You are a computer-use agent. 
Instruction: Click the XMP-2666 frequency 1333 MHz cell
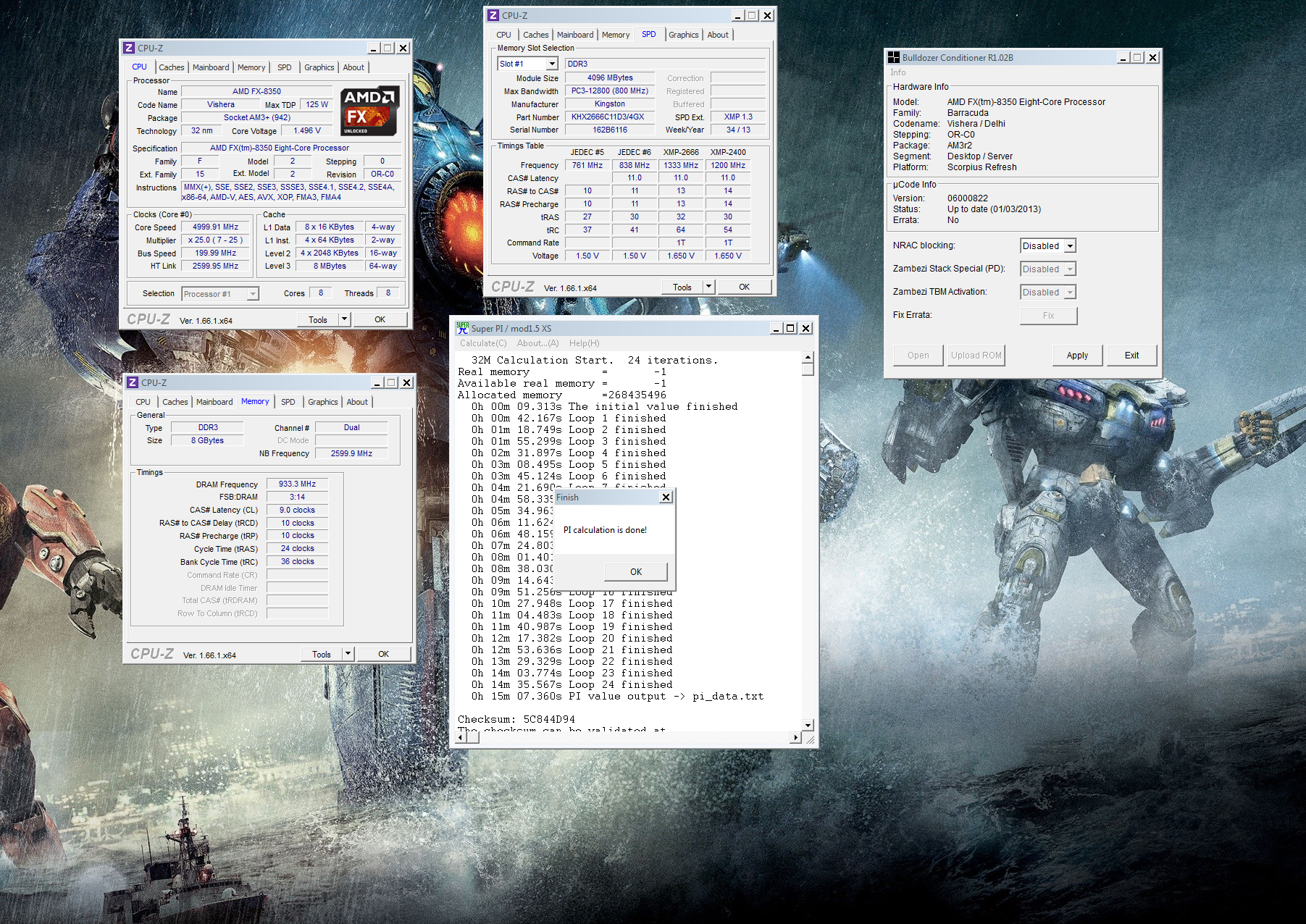[681, 165]
